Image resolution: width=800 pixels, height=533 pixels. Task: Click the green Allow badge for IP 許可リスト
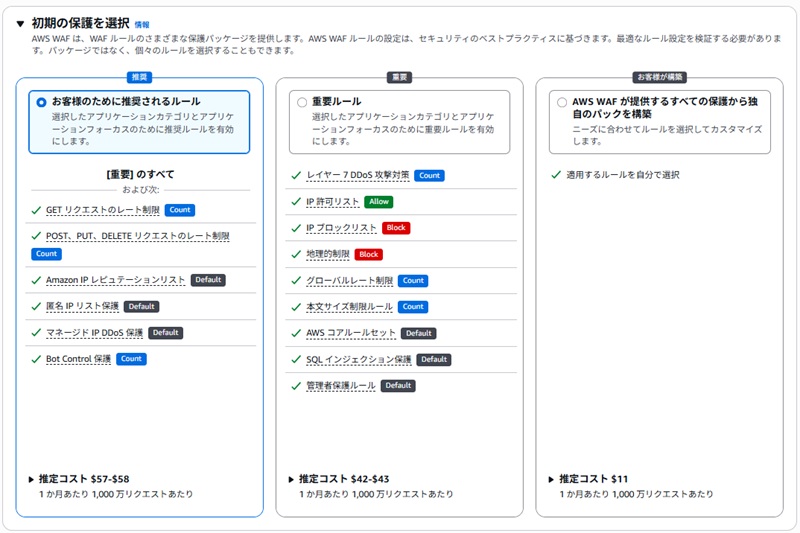tap(378, 202)
